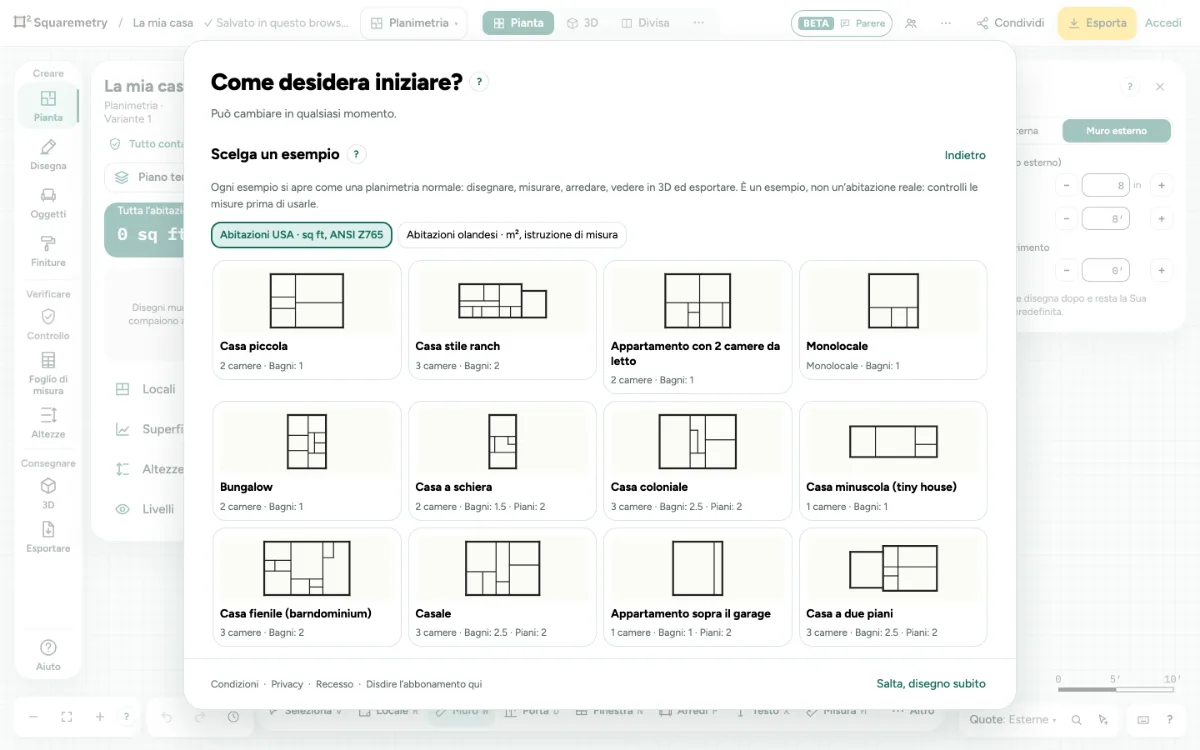The image size is (1200, 750).
Task: Select Abitazioni olandesi m² filter
Action: [x=512, y=235]
